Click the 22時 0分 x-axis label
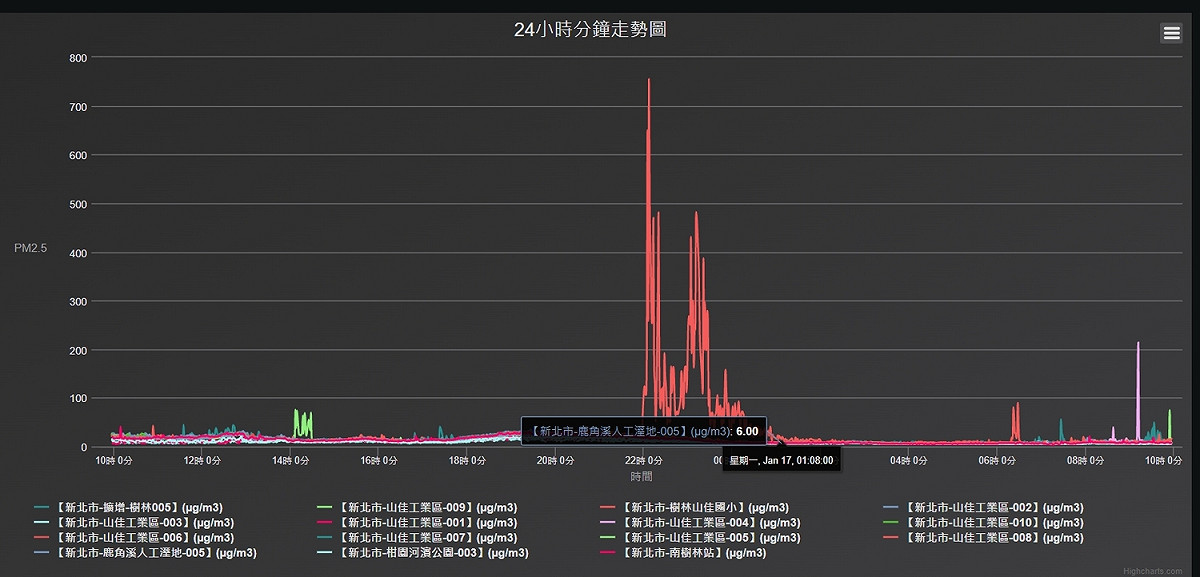 tap(643, 460)
